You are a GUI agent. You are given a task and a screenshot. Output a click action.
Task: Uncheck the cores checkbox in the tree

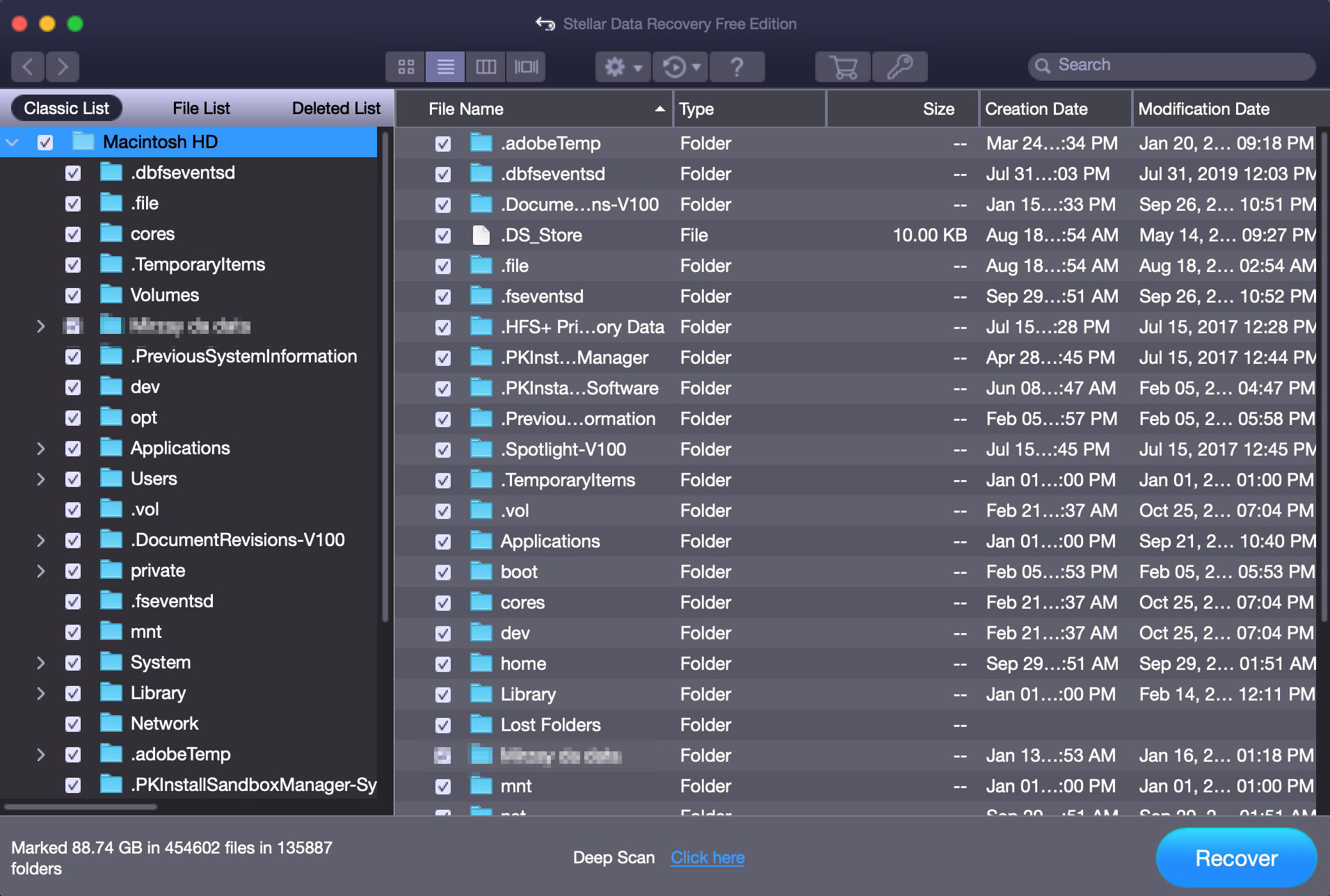pos(73,234)
